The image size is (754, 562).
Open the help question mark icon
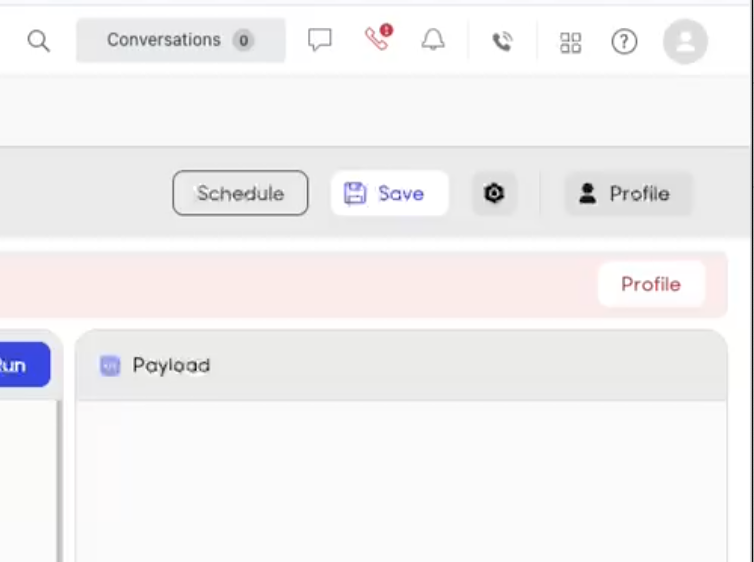624,42
